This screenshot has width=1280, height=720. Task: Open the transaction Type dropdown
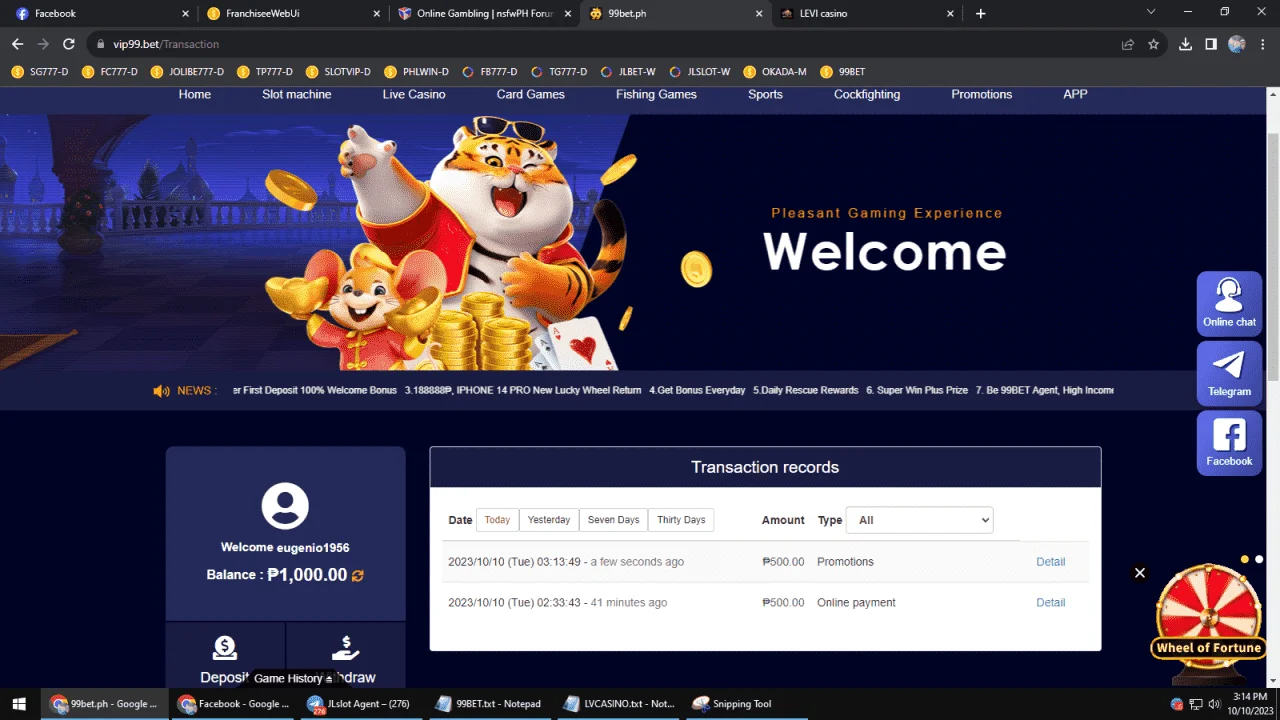[x=919, y=520]
